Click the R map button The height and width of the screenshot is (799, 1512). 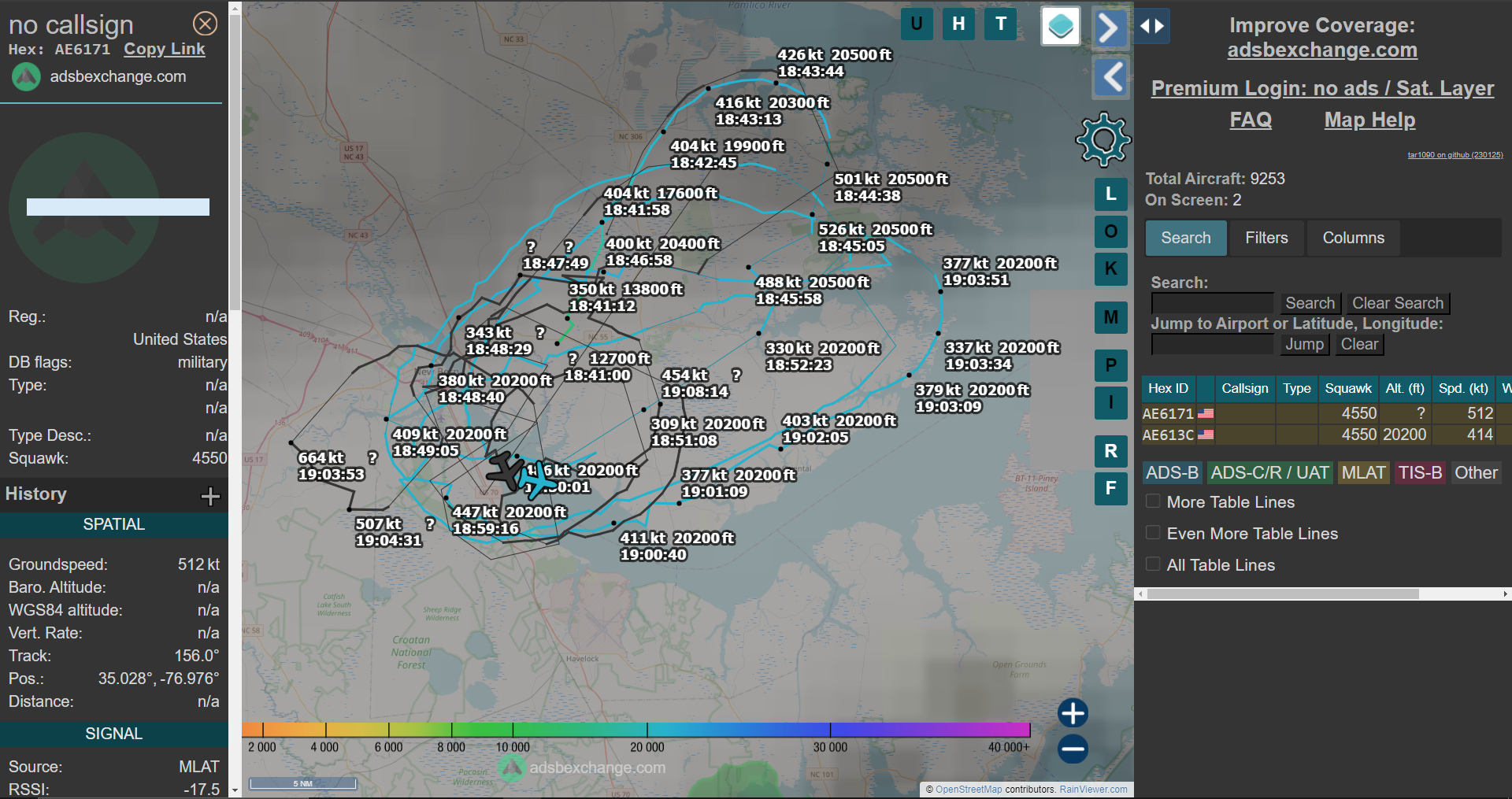coord(1110,451)
